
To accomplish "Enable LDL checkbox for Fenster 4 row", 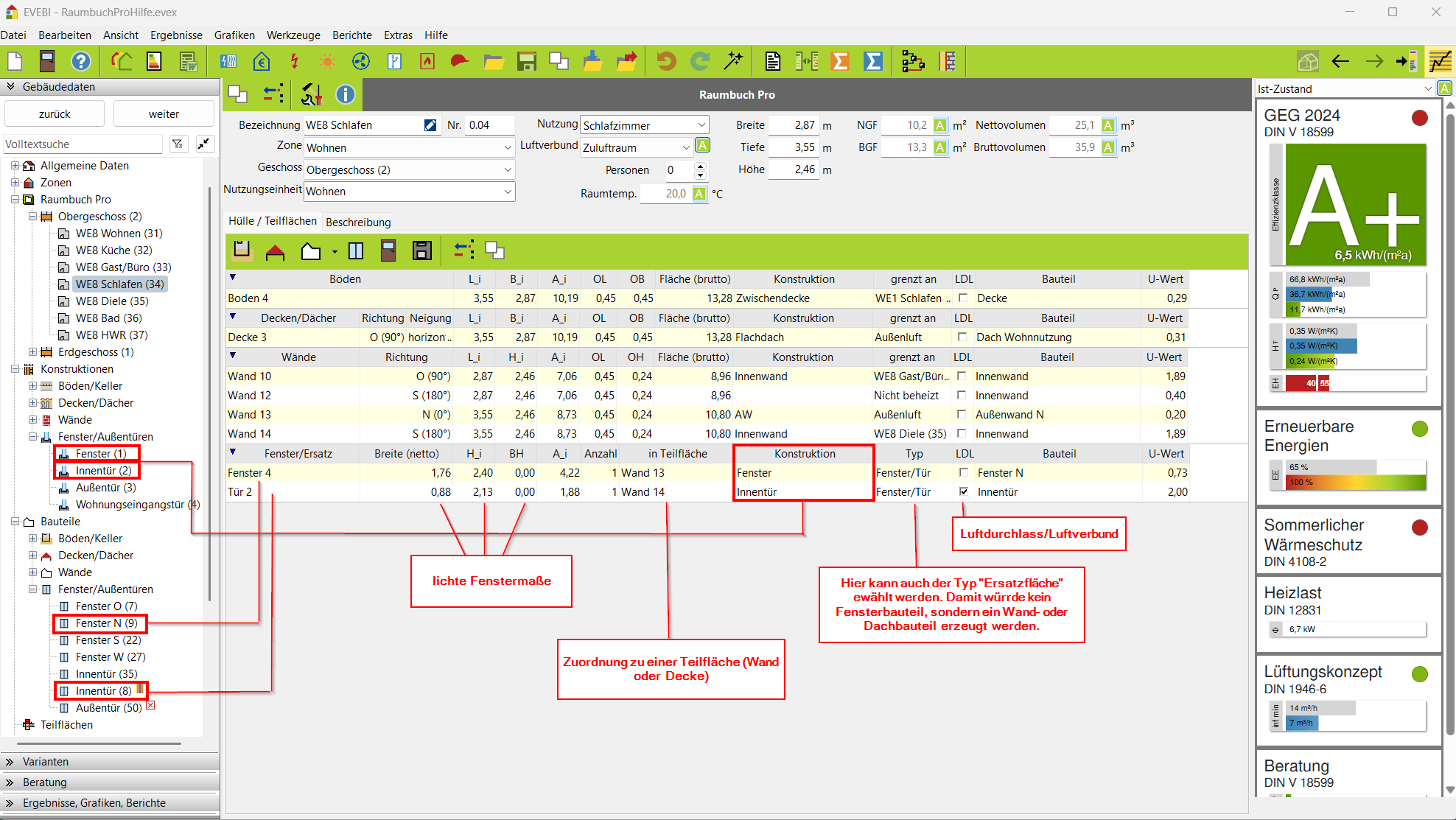I will [x=963, y=472].
